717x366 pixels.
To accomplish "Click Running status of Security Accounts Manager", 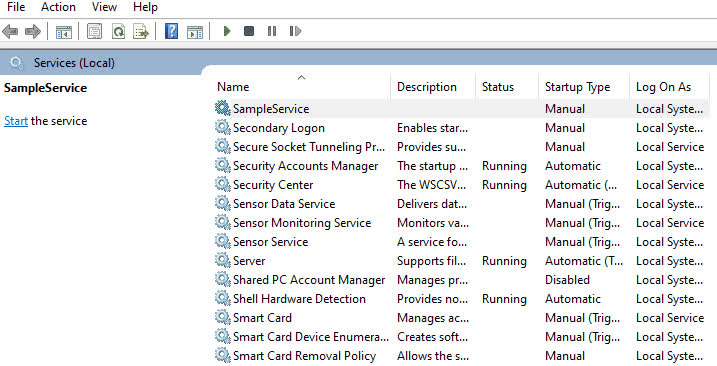I will pos(504,166).
